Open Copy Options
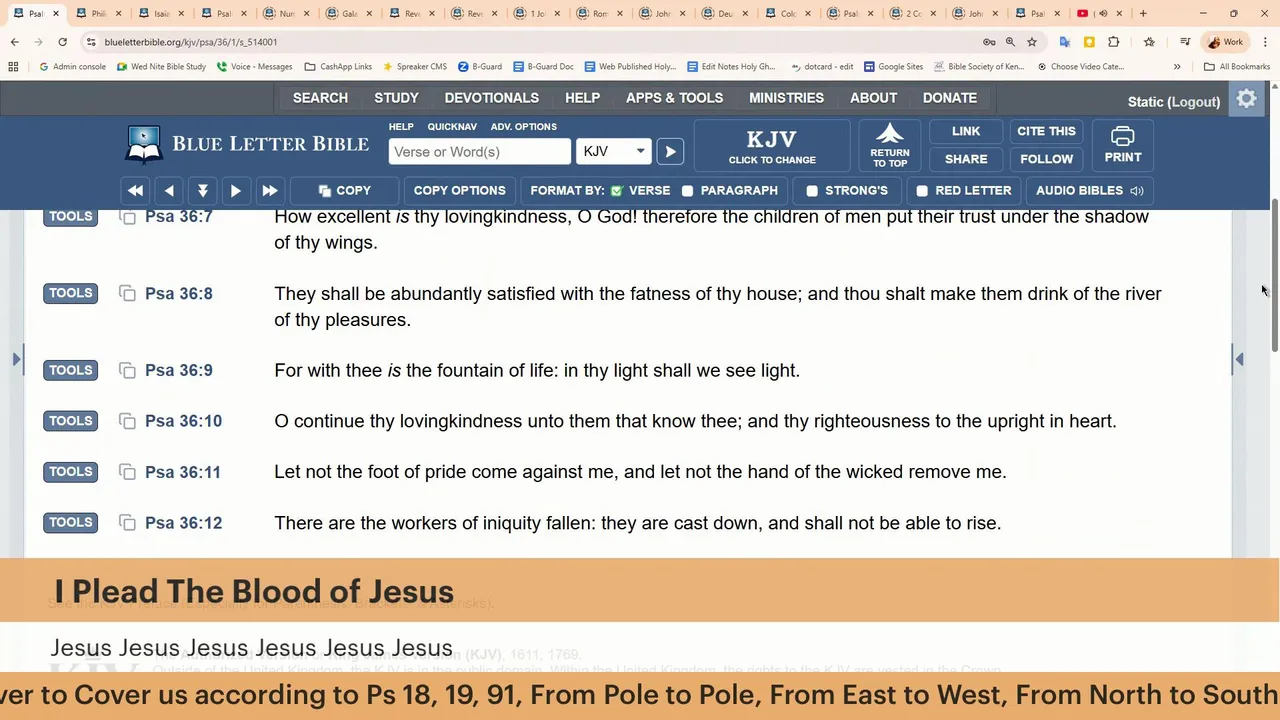 click(460, 190)
